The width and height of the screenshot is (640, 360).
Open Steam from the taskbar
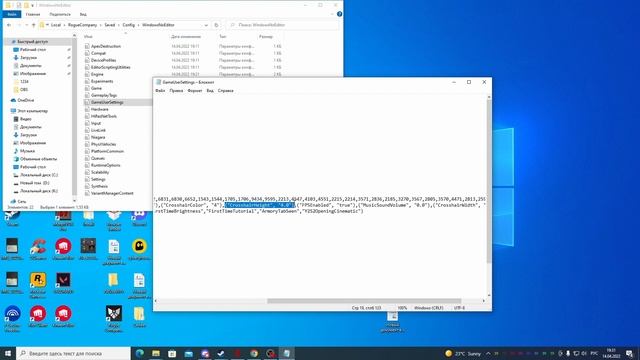coord(221,353)
